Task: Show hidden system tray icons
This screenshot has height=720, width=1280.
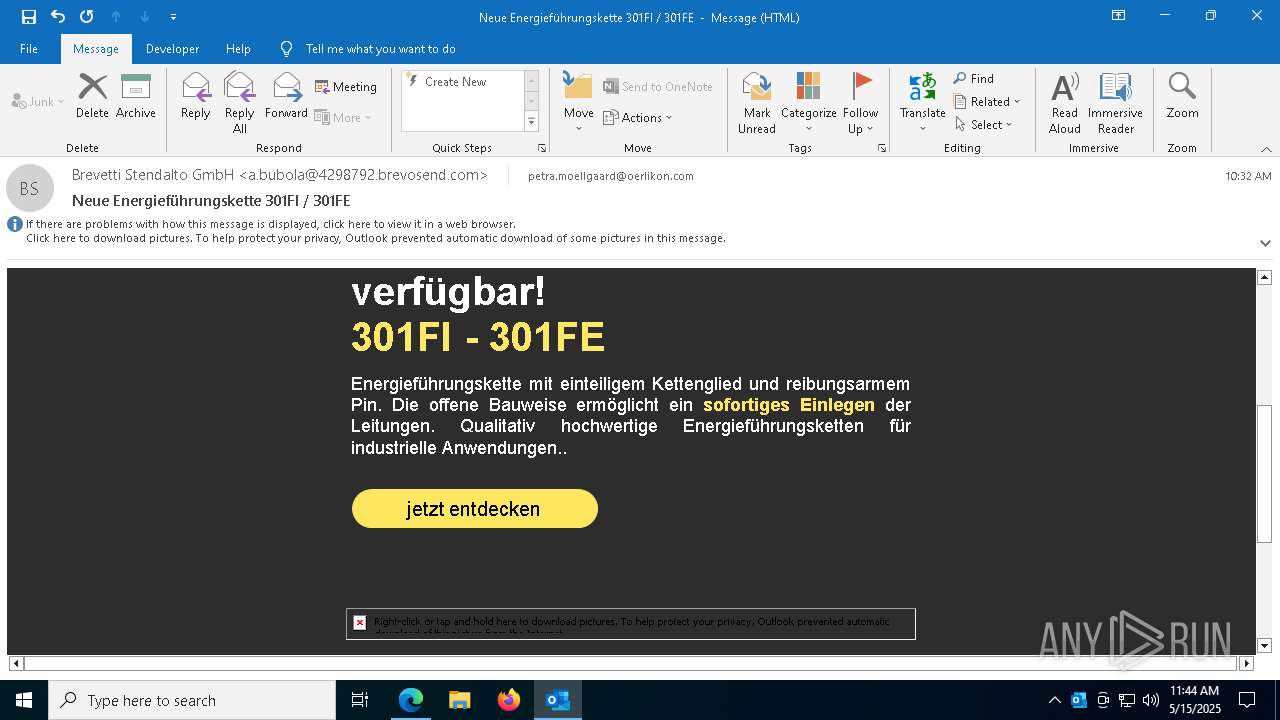Action: coord(1054,700)
